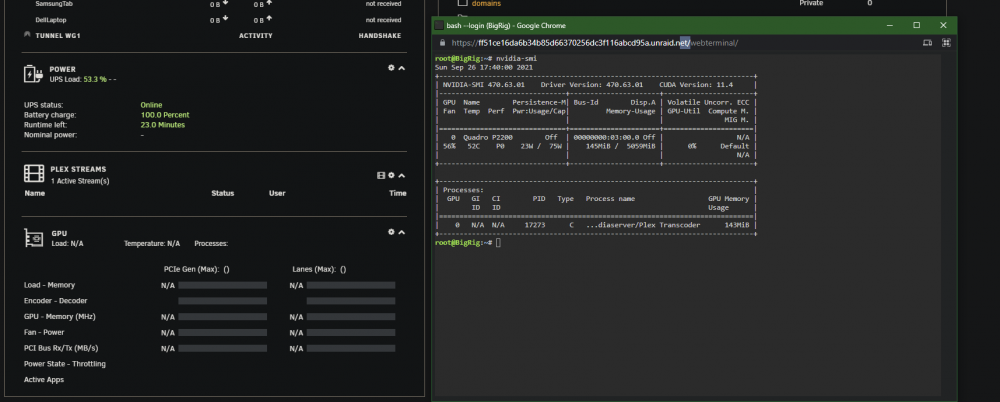1000x402 pixels.
Task: Click the lock icon in address bar
Action: coord(443,43)
